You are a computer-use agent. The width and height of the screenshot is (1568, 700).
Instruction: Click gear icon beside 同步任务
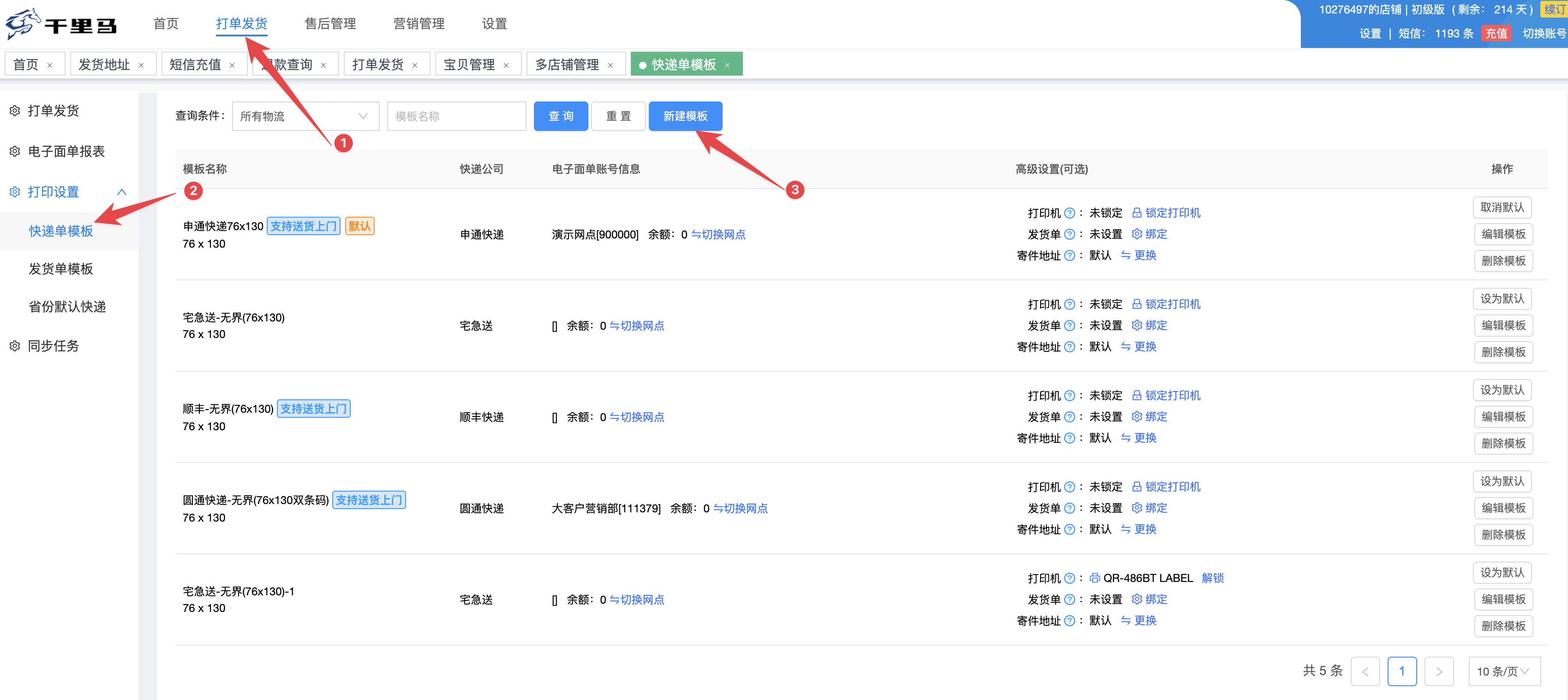coord(15,346)
